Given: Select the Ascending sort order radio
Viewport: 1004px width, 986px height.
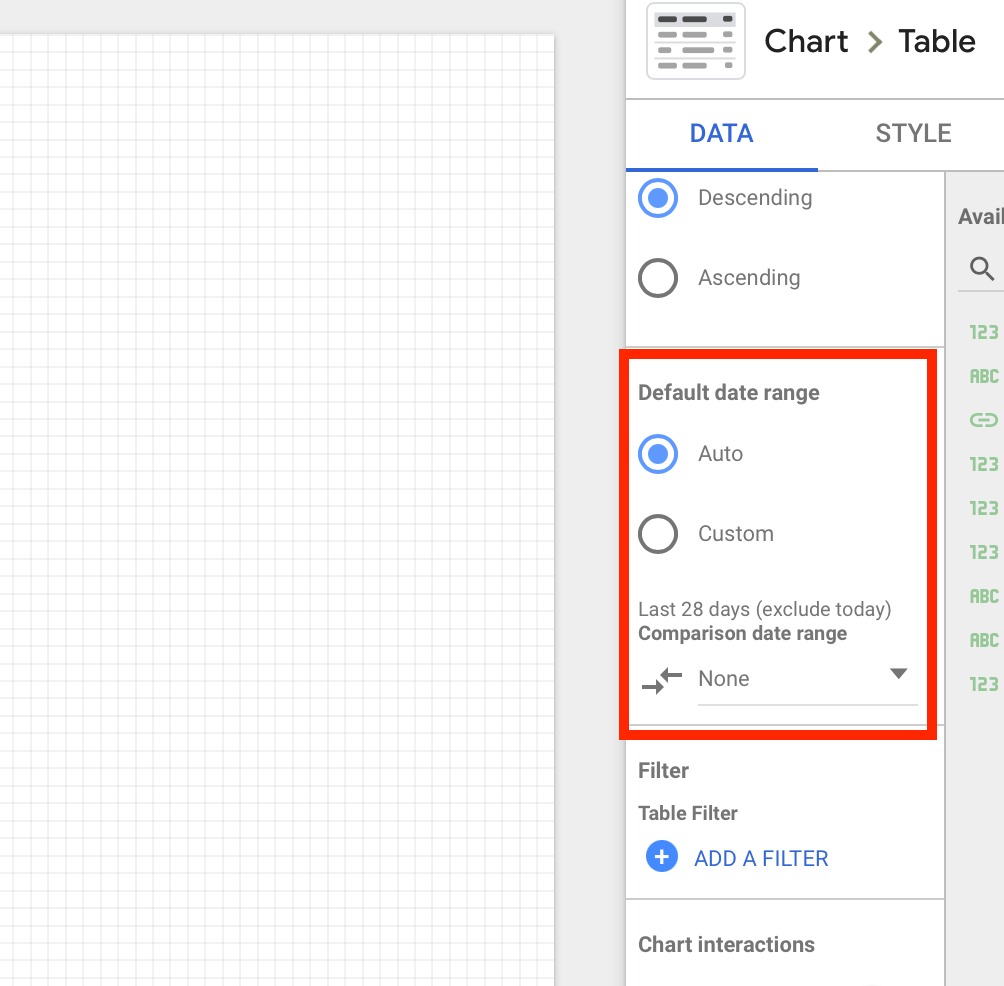Looking at the screenshot, I should pos(658,278).
